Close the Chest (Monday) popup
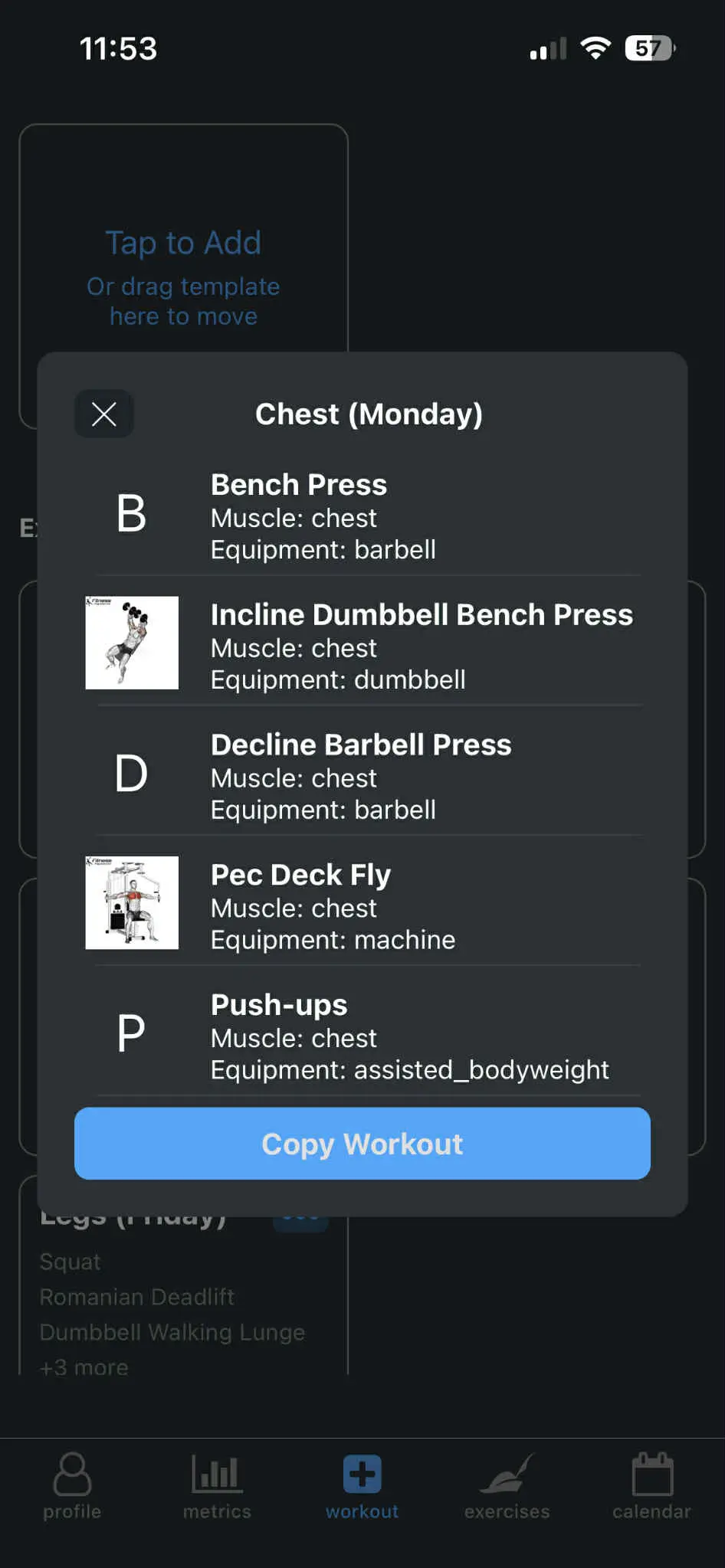The height and width of the screenshot is (1568, 725). [103, 414]
